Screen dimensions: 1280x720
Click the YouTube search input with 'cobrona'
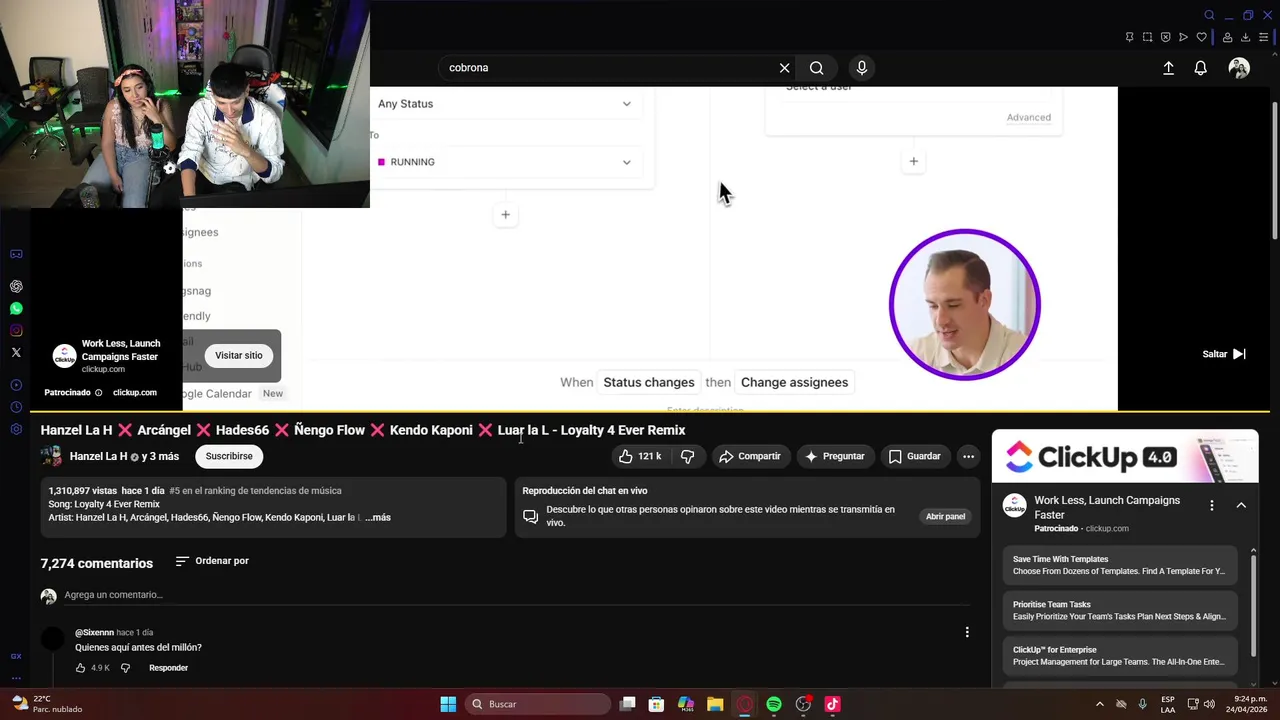[x=610, y=68]
